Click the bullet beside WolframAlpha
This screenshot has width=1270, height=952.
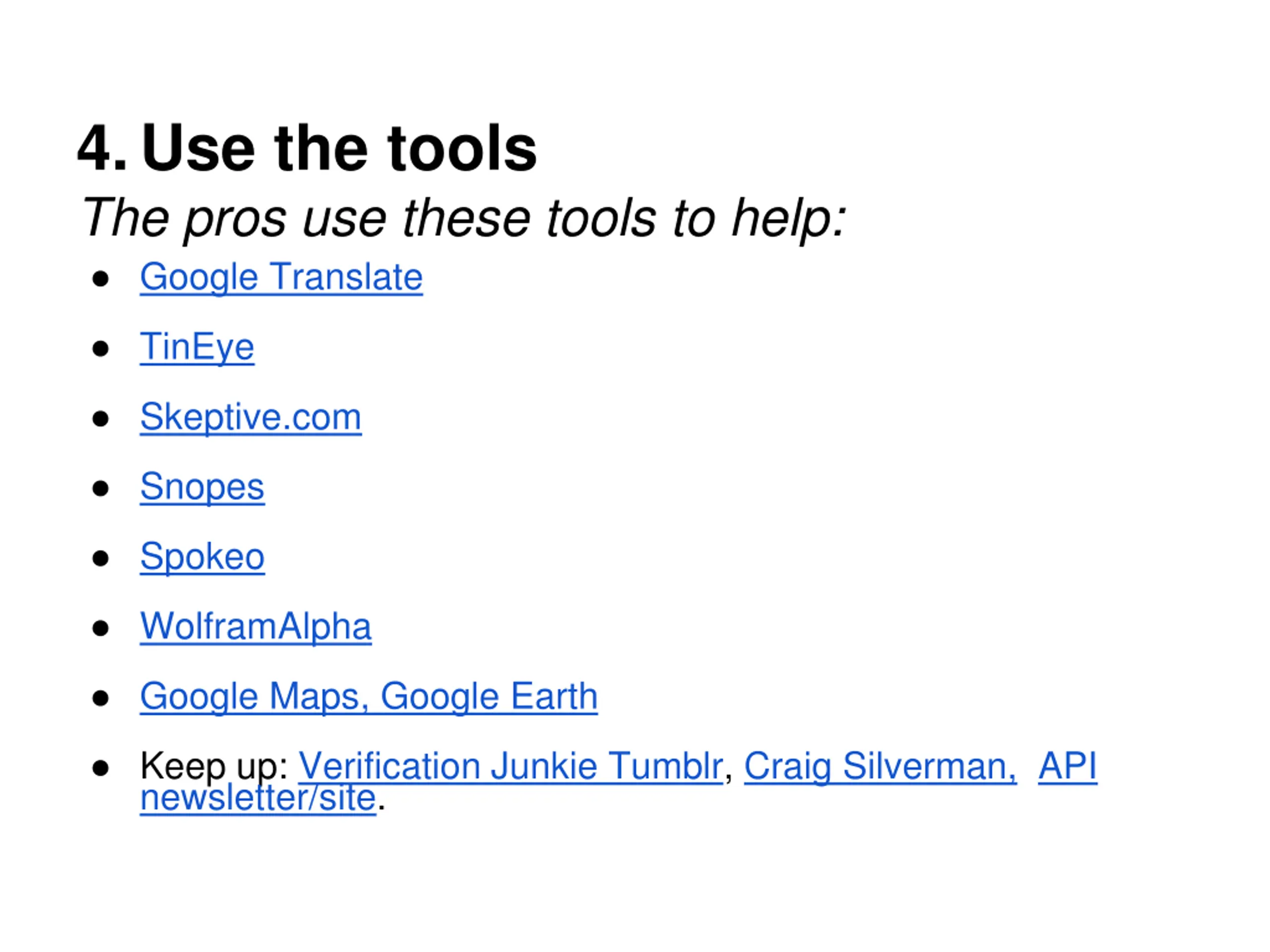101,628
